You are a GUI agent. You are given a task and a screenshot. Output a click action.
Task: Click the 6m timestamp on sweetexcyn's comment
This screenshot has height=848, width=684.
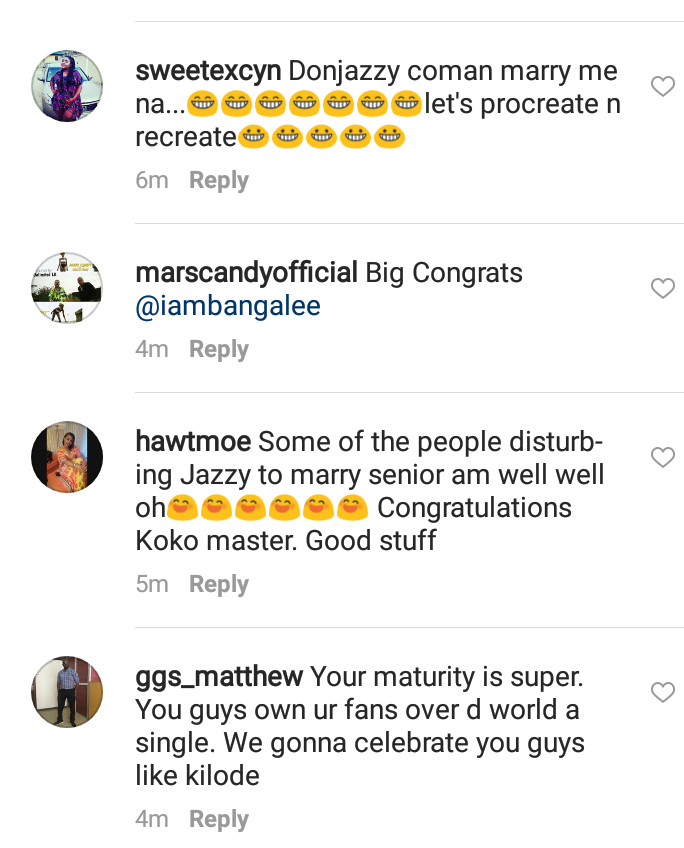tap(152, 181)
